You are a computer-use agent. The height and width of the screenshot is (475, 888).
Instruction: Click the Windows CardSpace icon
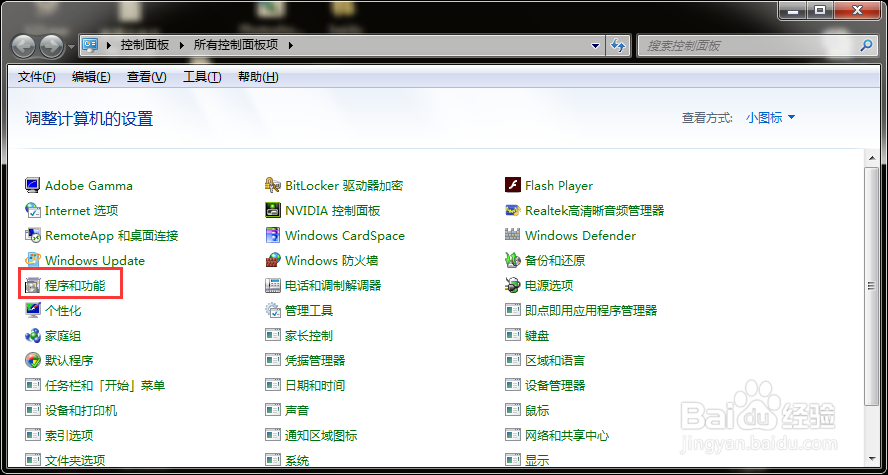point(273,235)
